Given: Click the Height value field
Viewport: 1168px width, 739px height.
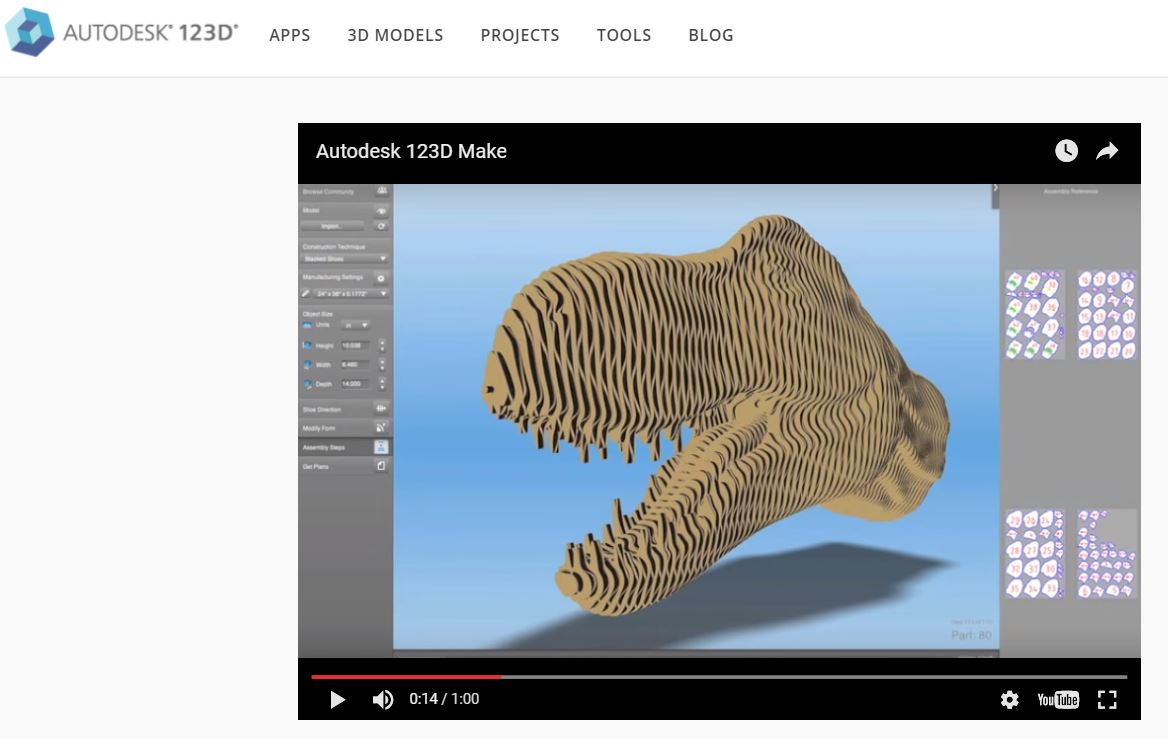Looking at the screenshot, I should click(x=355, y=346).
